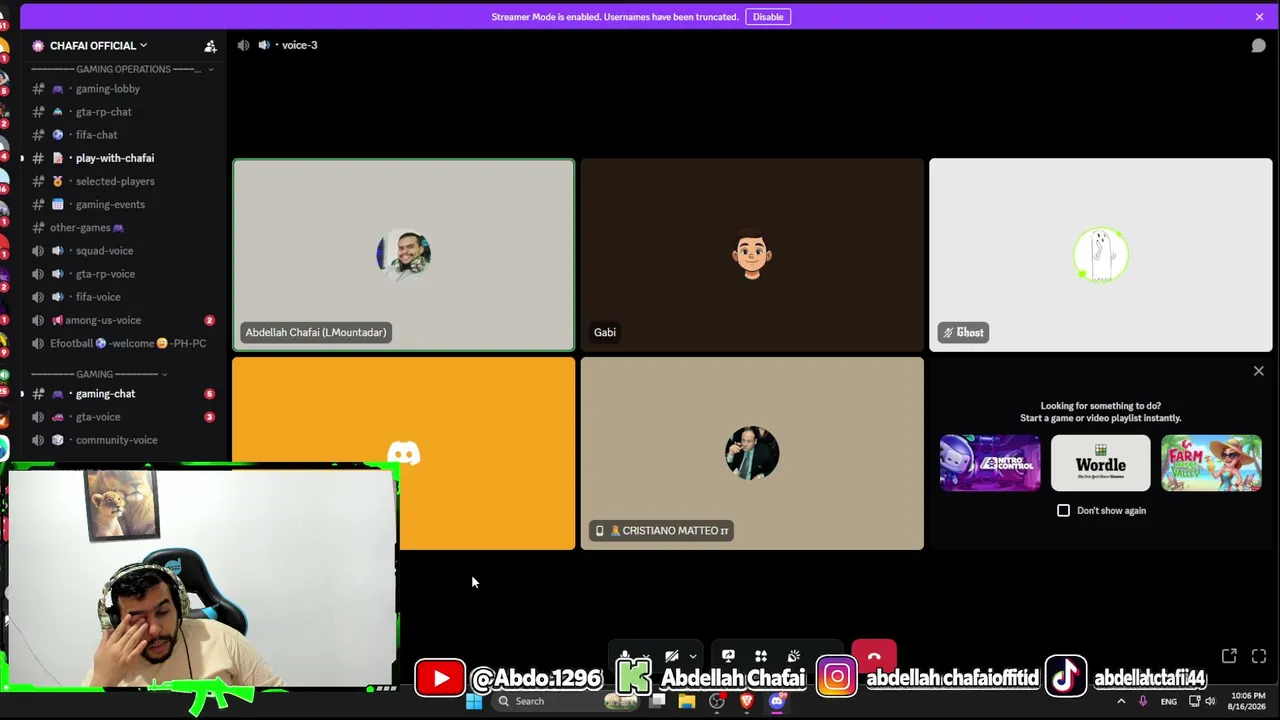Open the Activities launcher icon

pos(761,656)
